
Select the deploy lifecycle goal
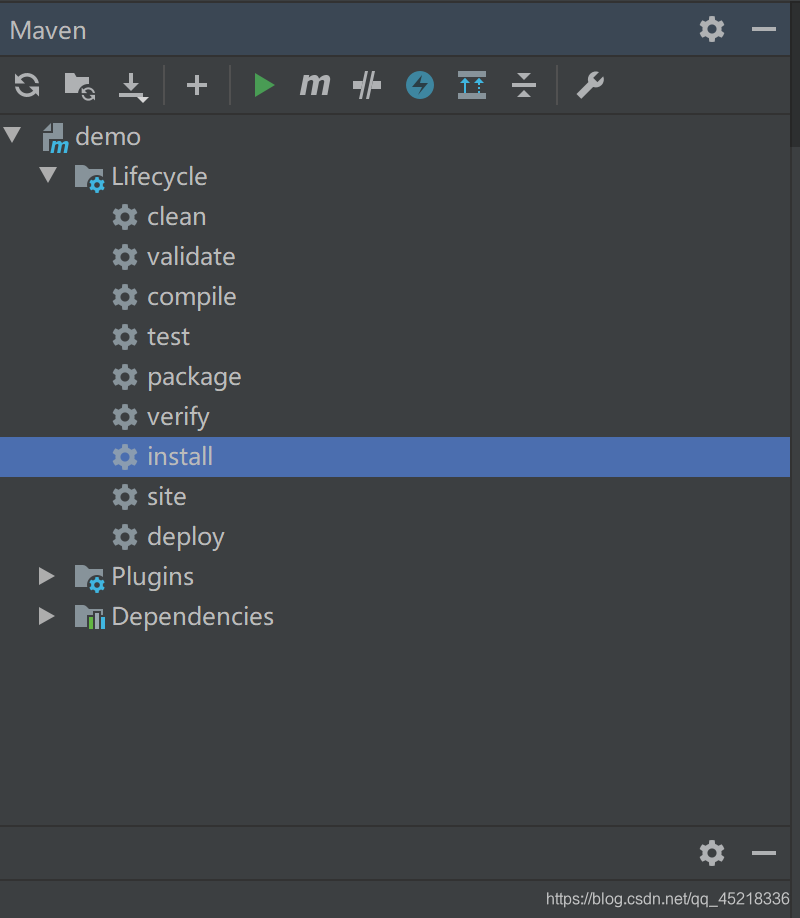tap(186, 537)
